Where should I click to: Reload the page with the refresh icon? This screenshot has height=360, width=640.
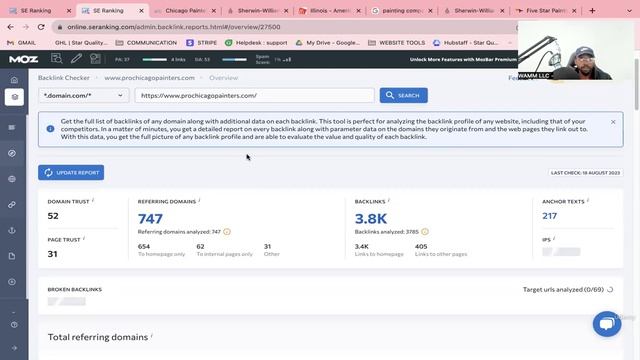click(x=41, y=27)
